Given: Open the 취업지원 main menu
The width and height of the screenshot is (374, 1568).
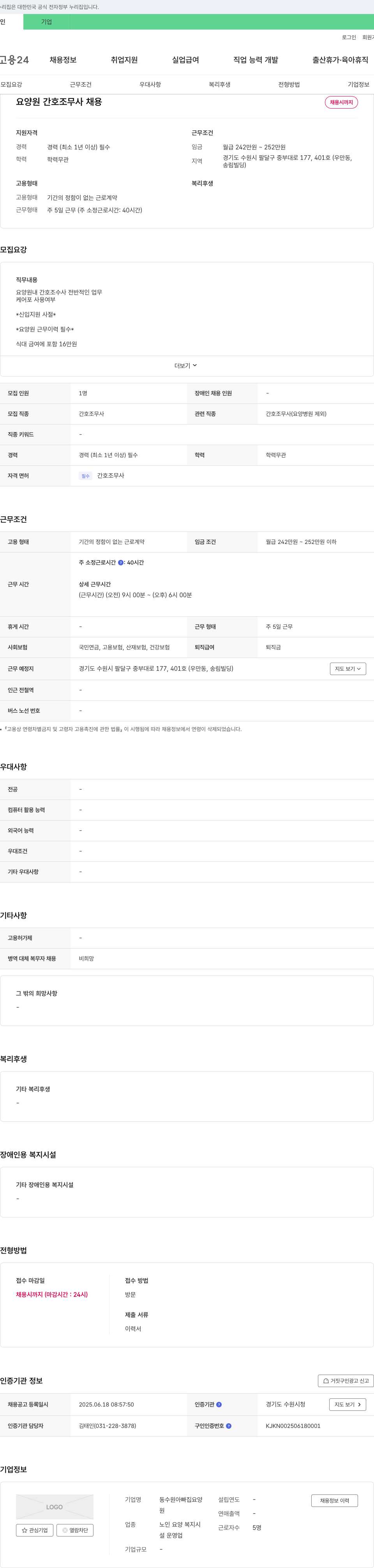Looking at the screenshot, I should pos(124,60).
